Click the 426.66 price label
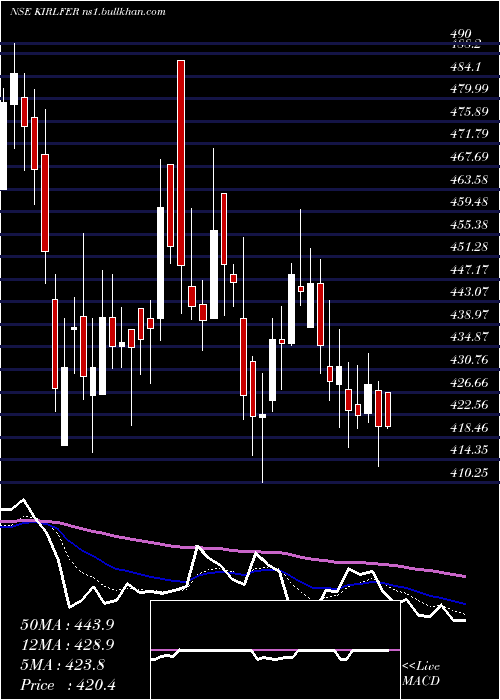Viewport: 500px width, 700px height. [x=469, y=383]
